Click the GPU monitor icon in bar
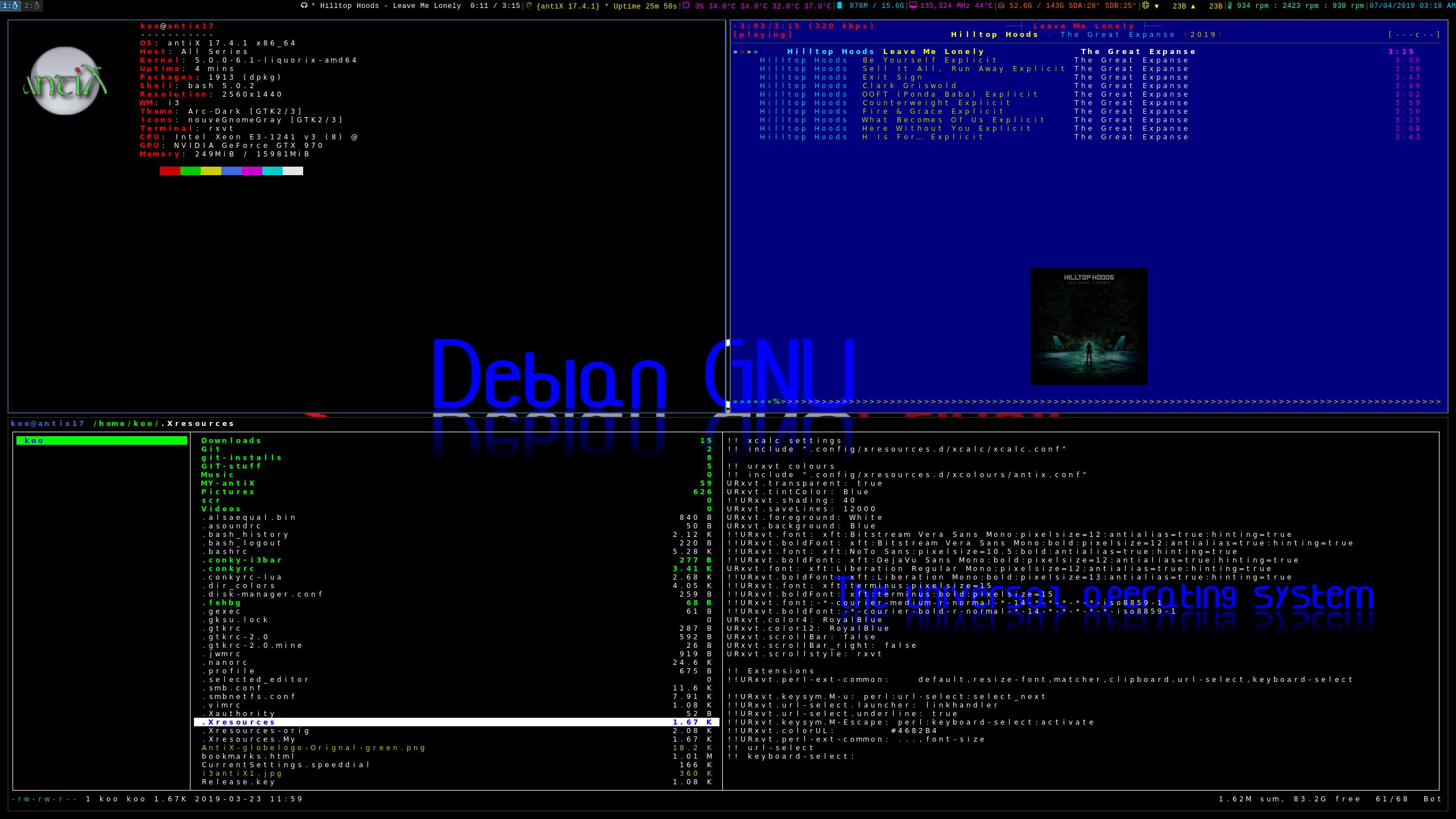The height and width of the screenshot is (819, 1456). [913, 6]
